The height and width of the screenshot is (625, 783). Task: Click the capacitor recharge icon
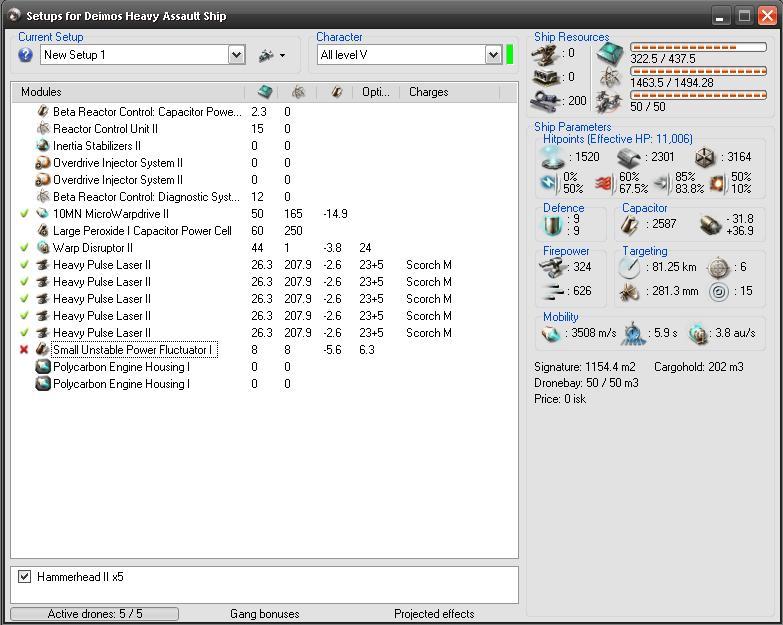[x=710, y=225]
